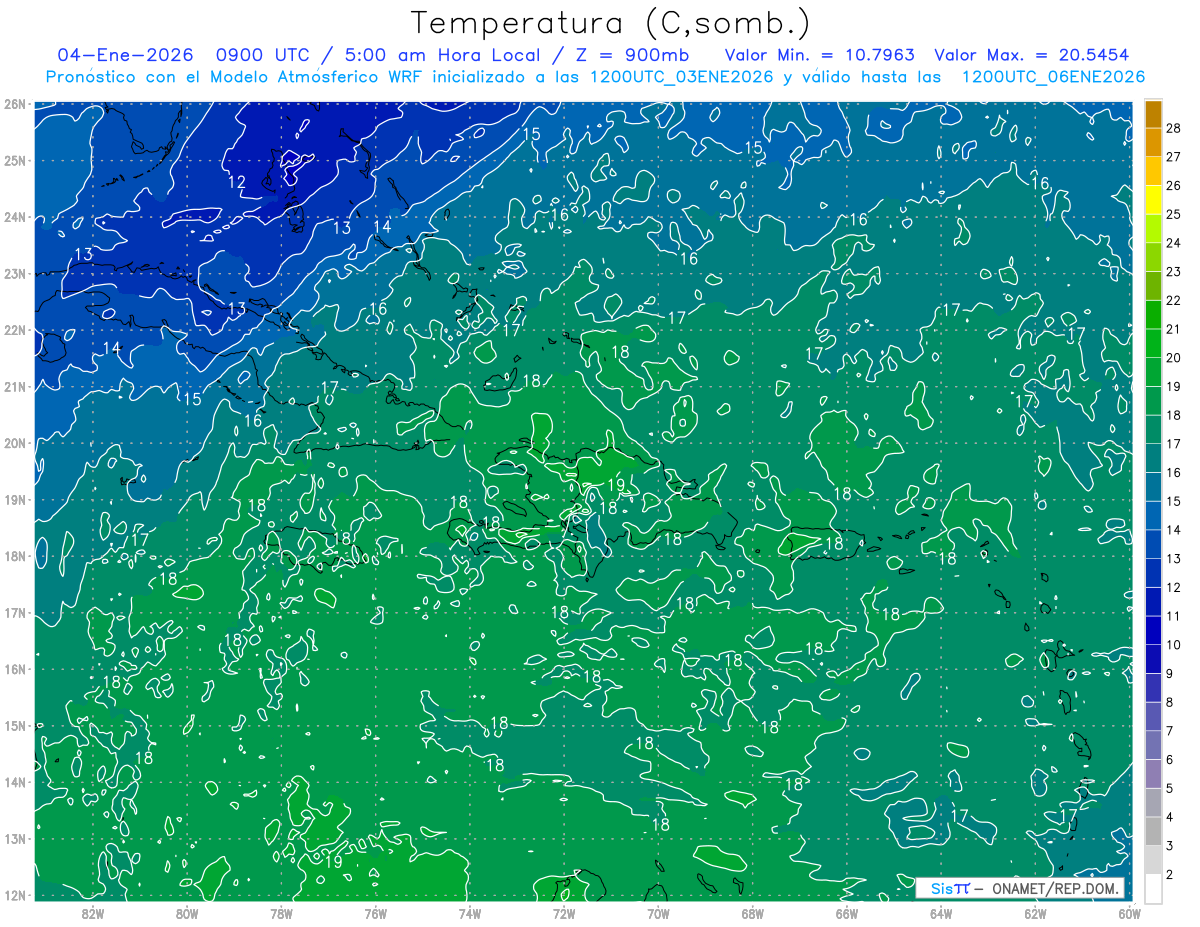
Task: Click the '80W' longitude axis label
Action: click(187, 913)
